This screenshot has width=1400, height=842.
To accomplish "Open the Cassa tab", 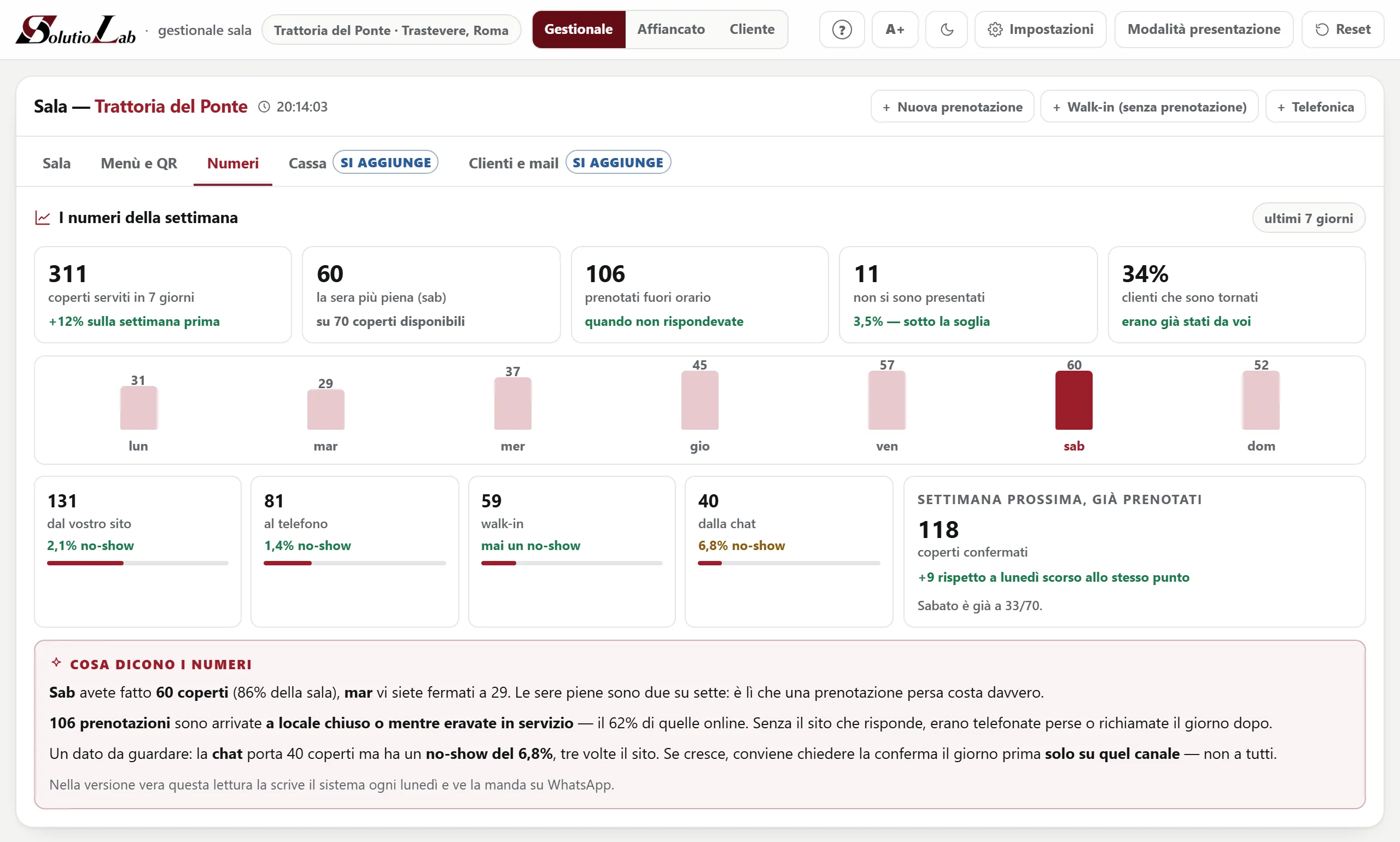I will click(363, 163).
